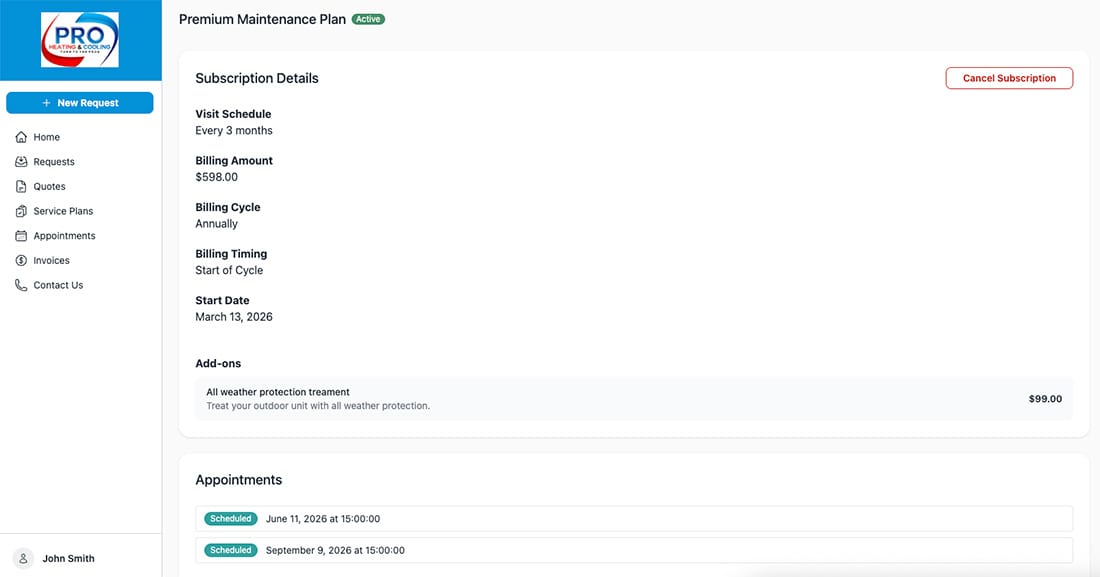Click the Subscription Details heading
The height and width of the screenshot is (577, 1100).
[257, 78]
